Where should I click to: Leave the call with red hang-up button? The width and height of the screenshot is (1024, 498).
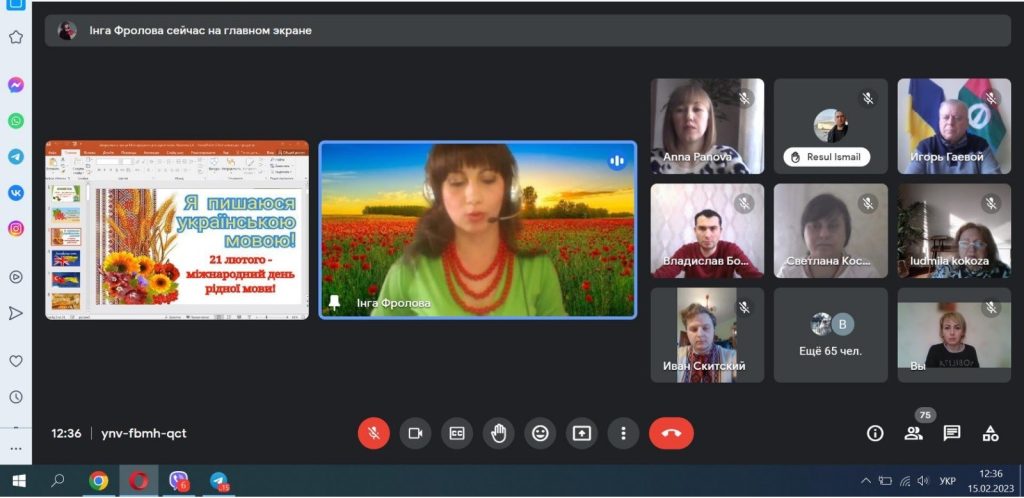click(670, 433)
